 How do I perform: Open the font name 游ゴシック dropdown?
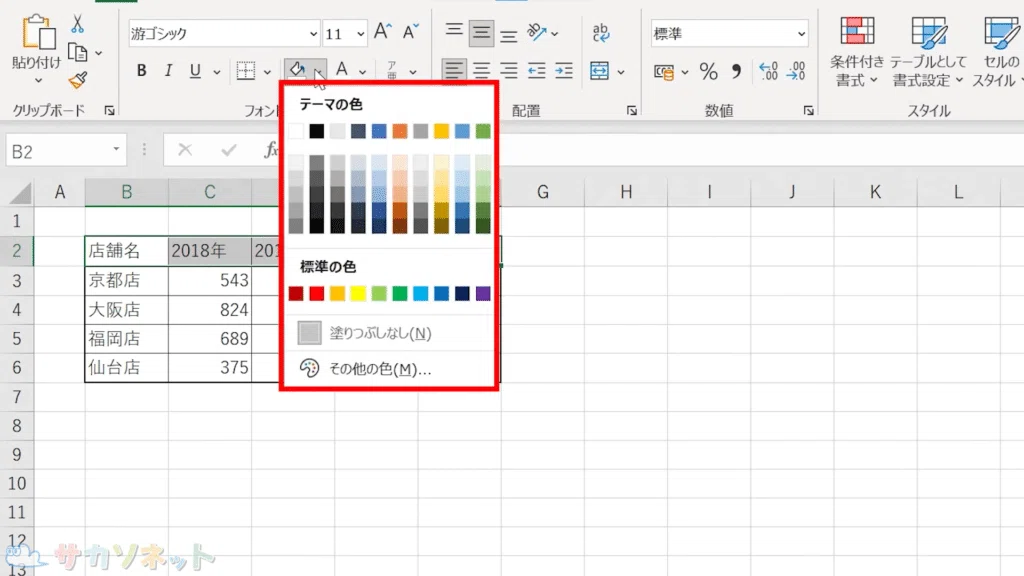(x=313, y=33)
